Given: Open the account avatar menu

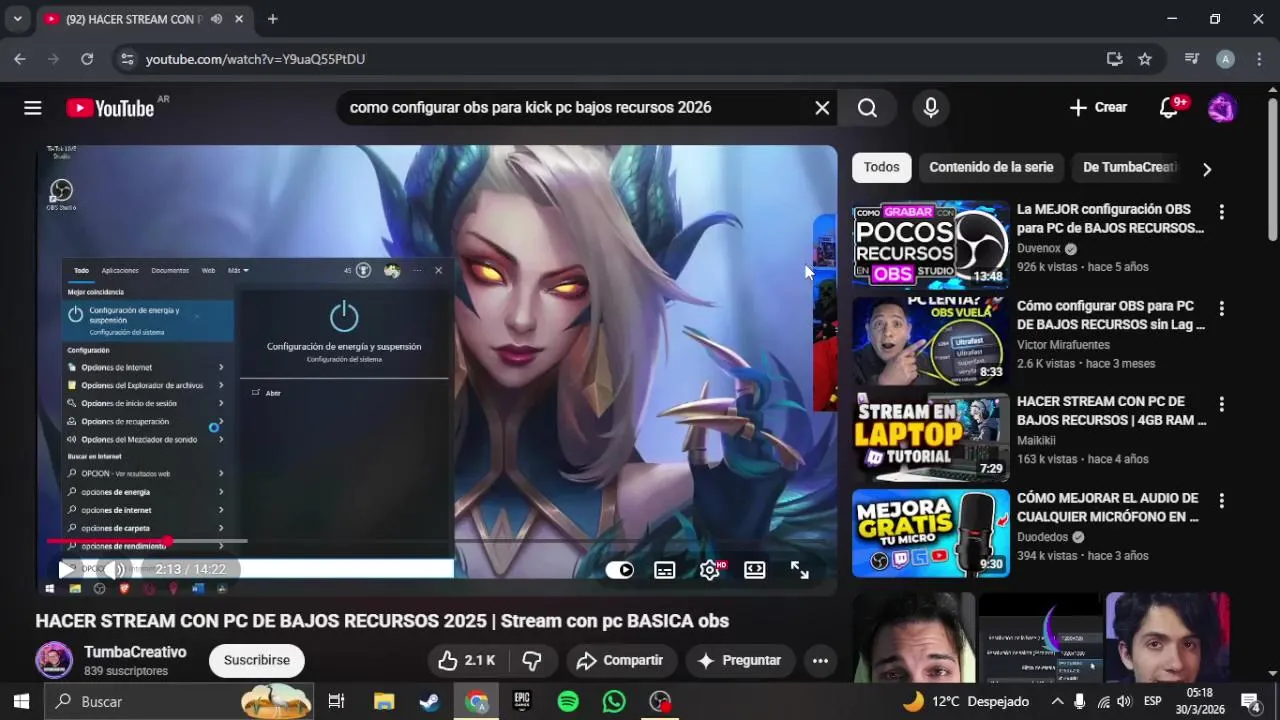Looking at the screenshot, I should point(1222,107).
